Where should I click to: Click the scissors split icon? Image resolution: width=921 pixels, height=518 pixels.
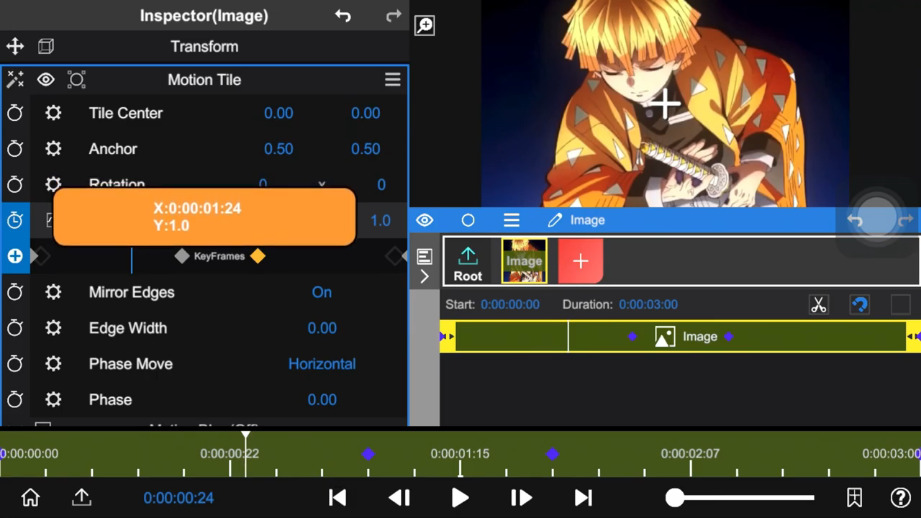[x=818, y=304]
